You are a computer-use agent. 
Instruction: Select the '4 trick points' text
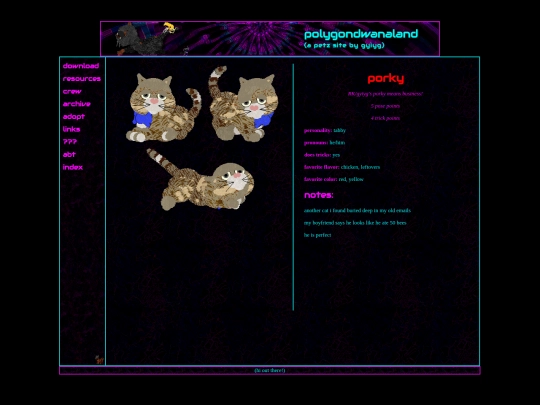385,118
